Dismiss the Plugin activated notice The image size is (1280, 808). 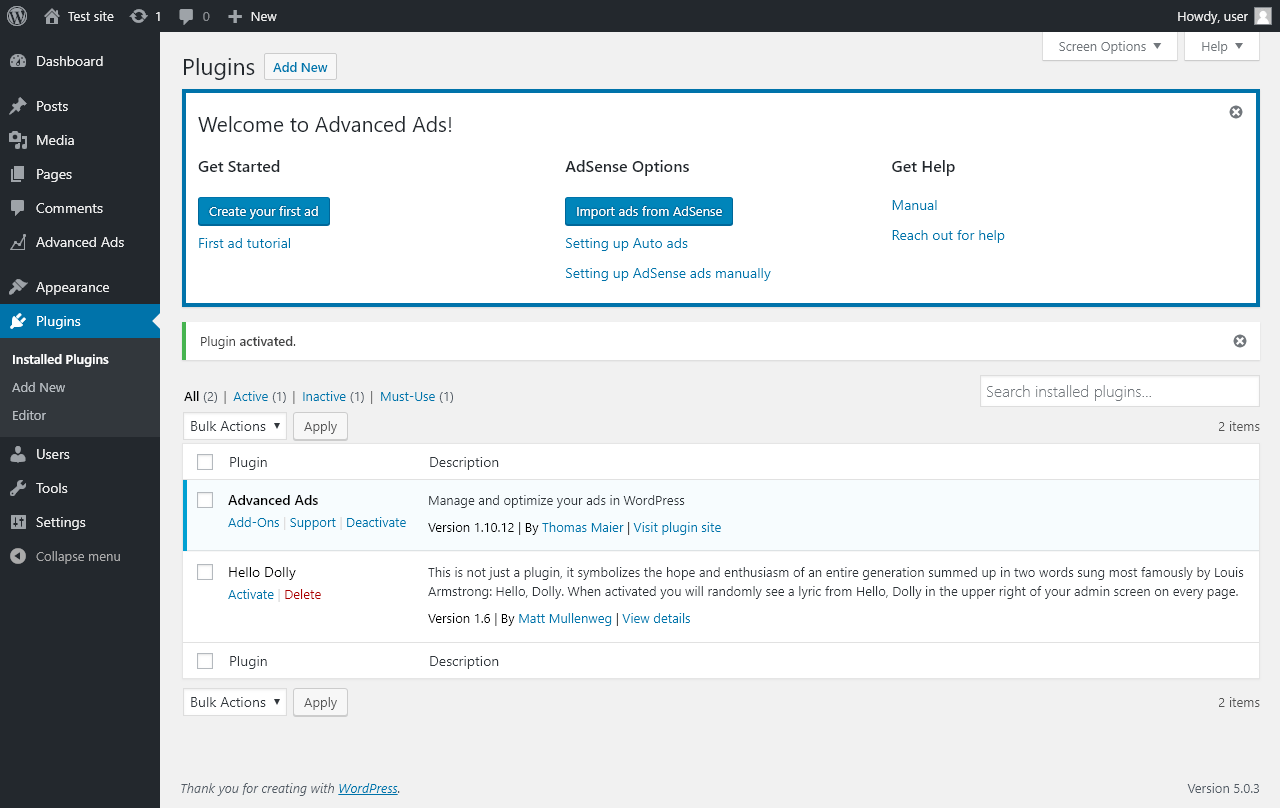pyautogui.click(x=1240, y=341)
